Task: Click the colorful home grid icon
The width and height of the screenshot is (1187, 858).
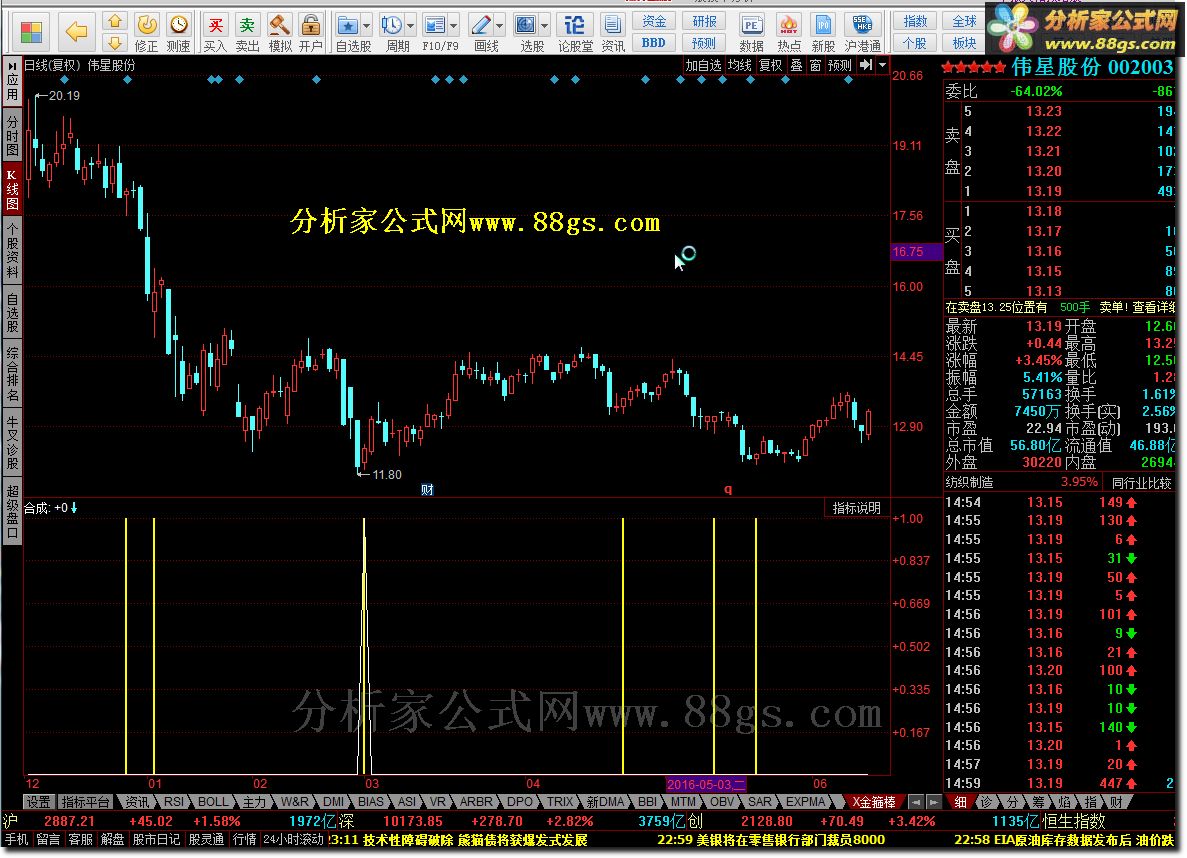Action: click(x=31, y=32)
